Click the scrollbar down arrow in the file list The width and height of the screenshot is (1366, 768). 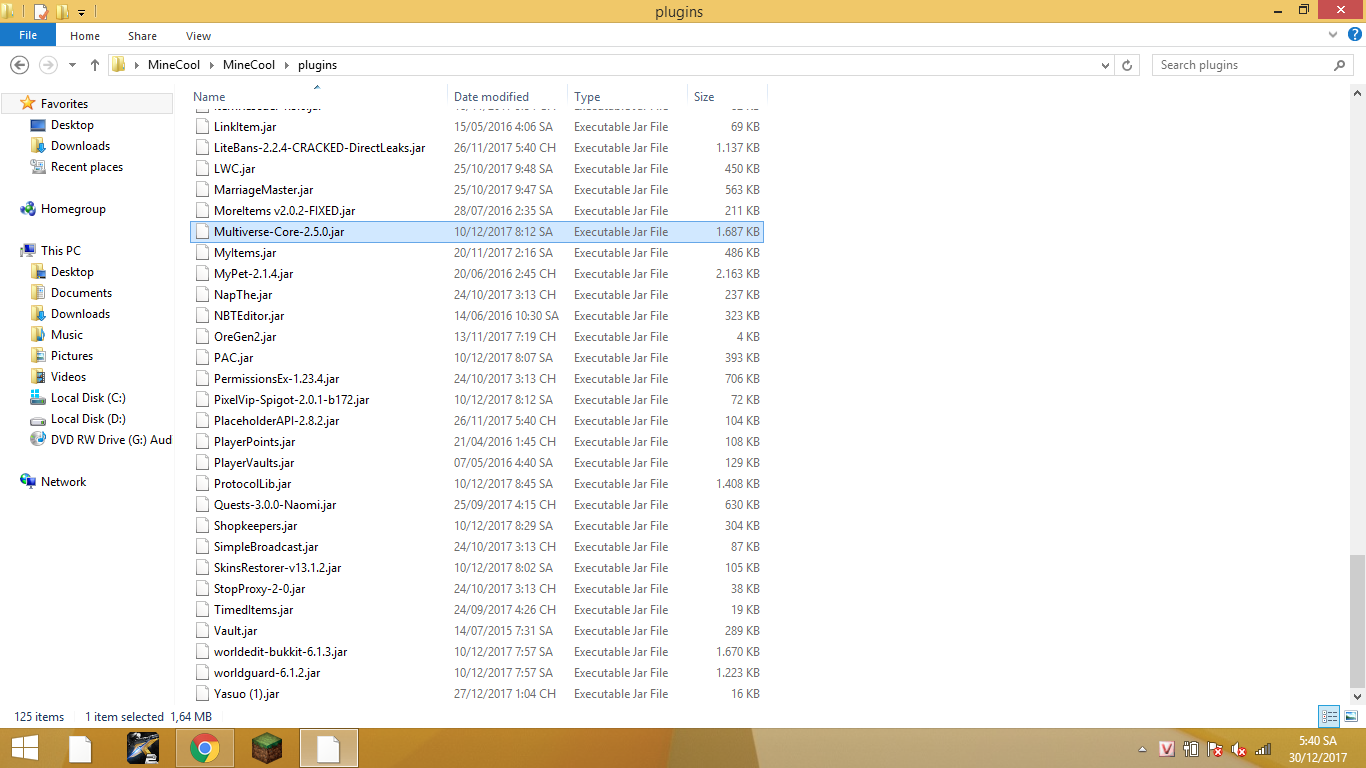(1357, 696)
